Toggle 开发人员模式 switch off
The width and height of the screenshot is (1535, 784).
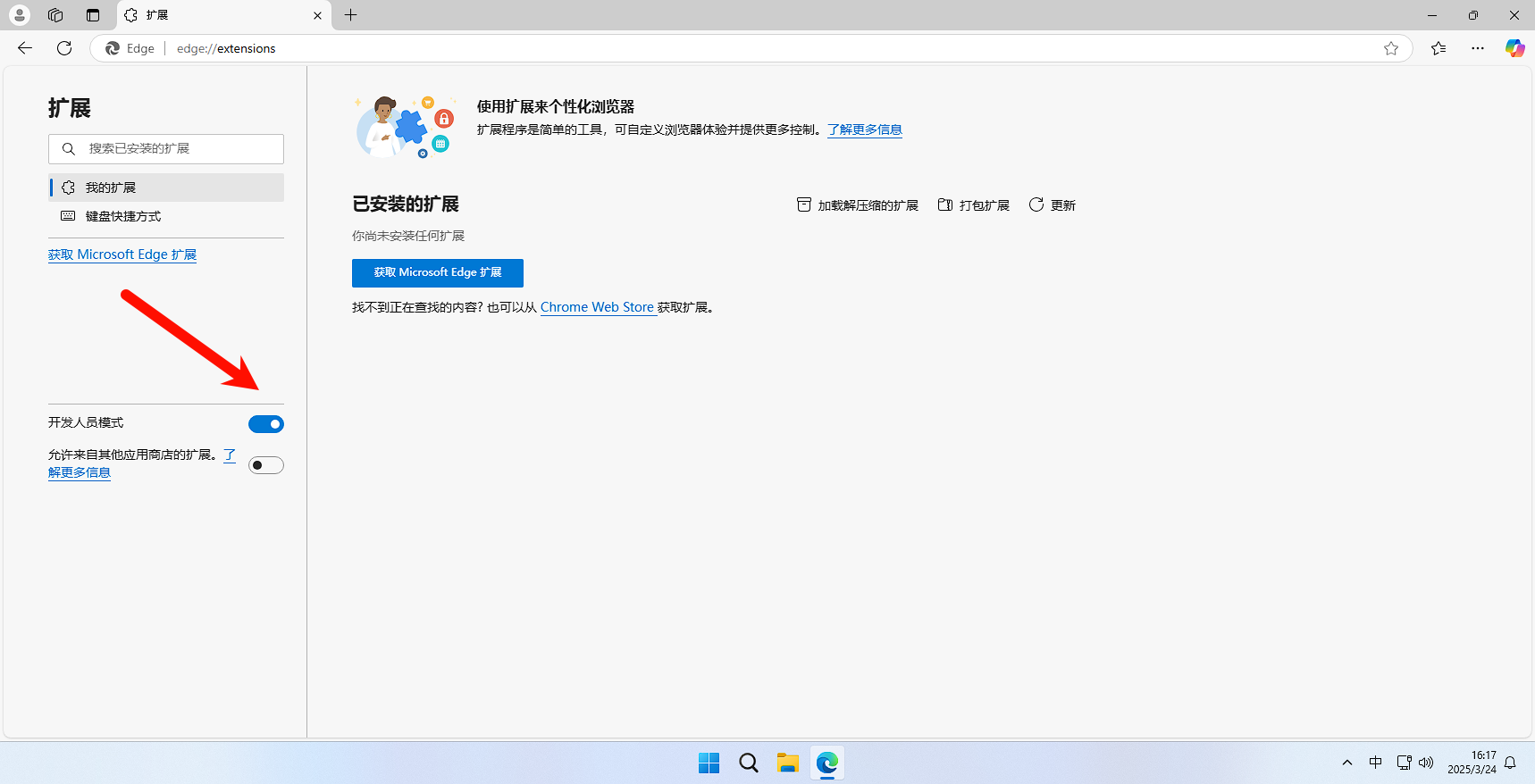coord(266,424)
